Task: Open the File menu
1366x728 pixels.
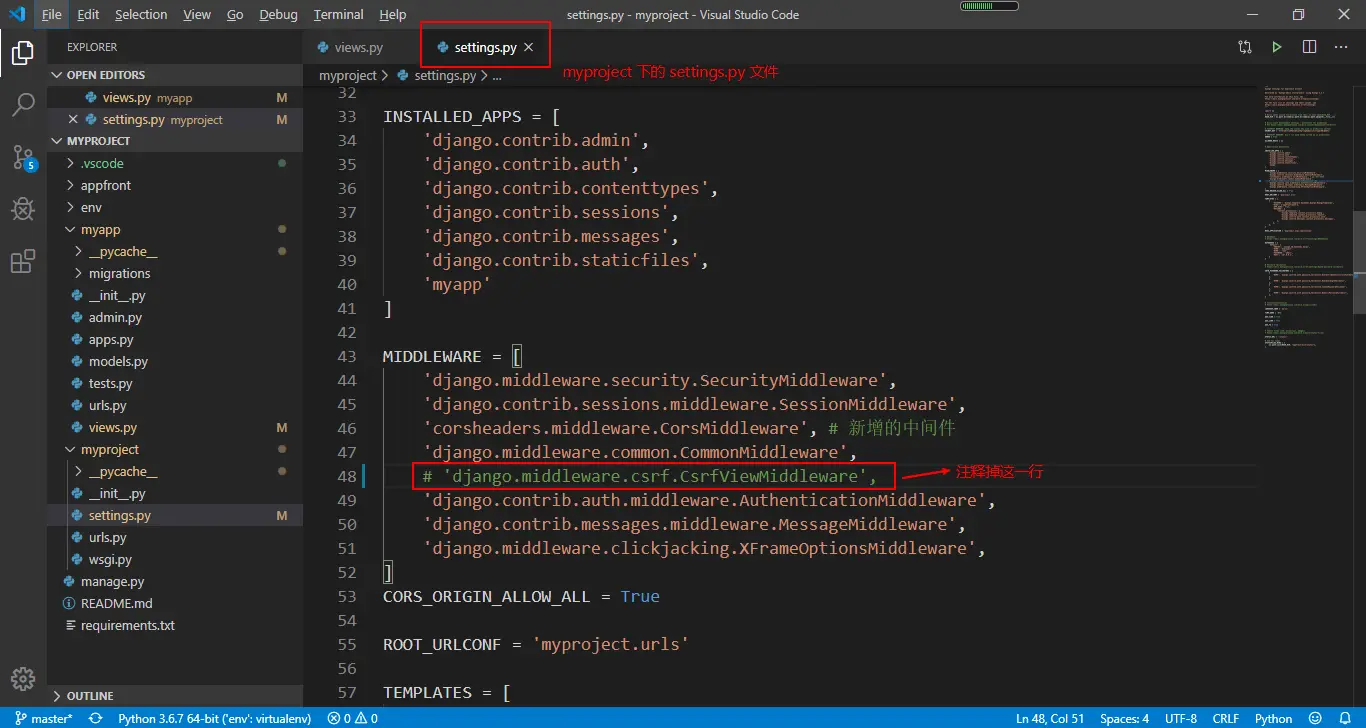Action: click(52, 15)
